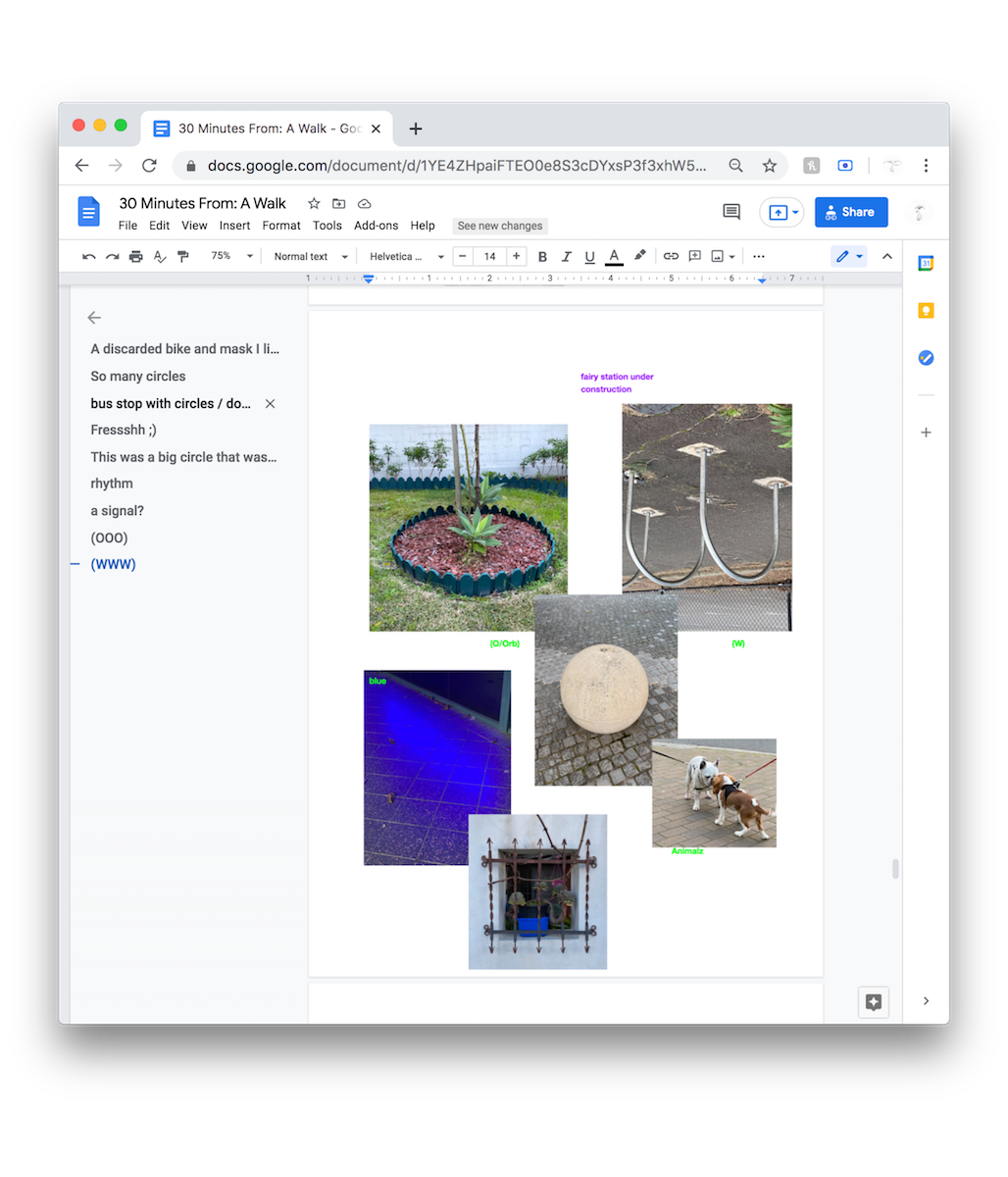
Task: Click the spelling and grammar check icon
Action: point(160,256)
